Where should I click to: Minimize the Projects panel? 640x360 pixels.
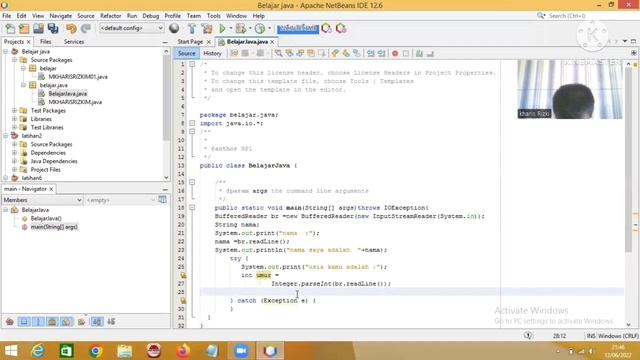tap(165, 42)
